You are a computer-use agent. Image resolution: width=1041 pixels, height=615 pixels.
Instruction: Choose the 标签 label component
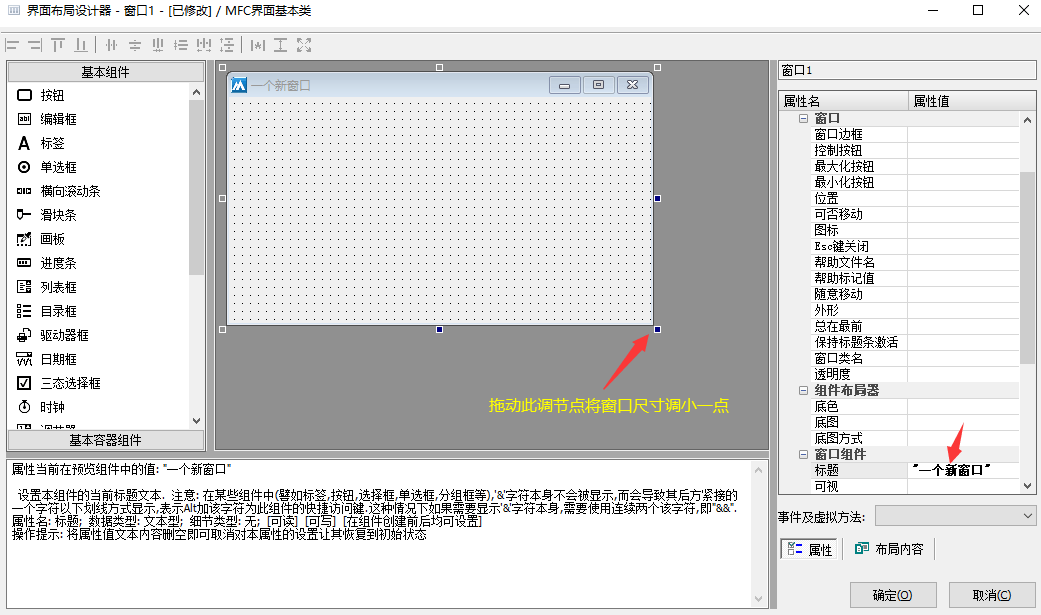(52, 143)
